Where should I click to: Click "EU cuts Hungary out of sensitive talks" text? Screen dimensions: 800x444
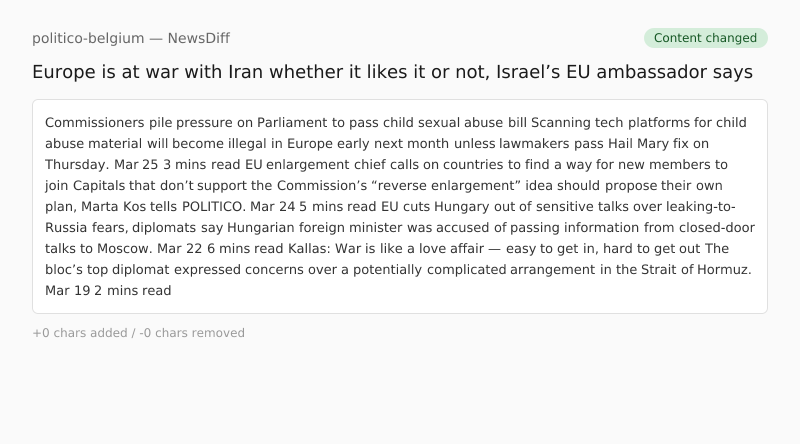click(x=482, y=207)
